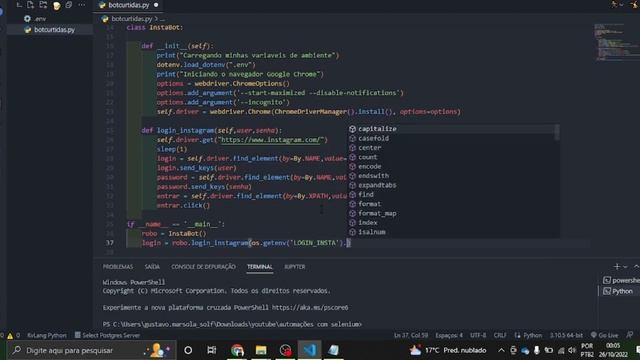Click the maximize panel chevron icon
This screenshot has height=360, width=640.
coord(636,267)
